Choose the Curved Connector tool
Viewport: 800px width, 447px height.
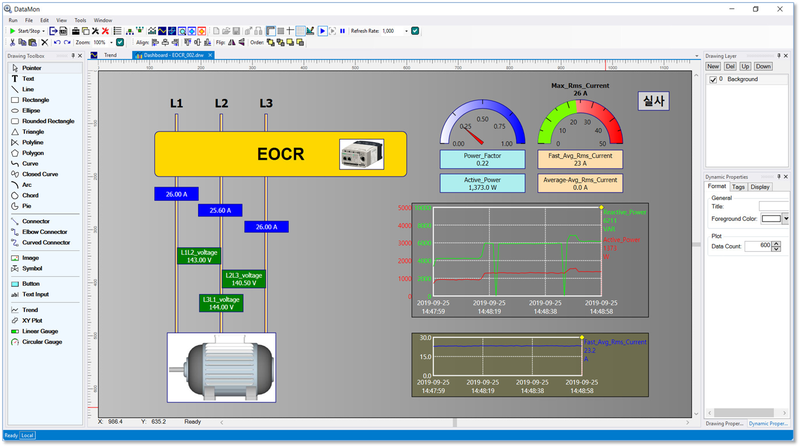tap(46, 242)
